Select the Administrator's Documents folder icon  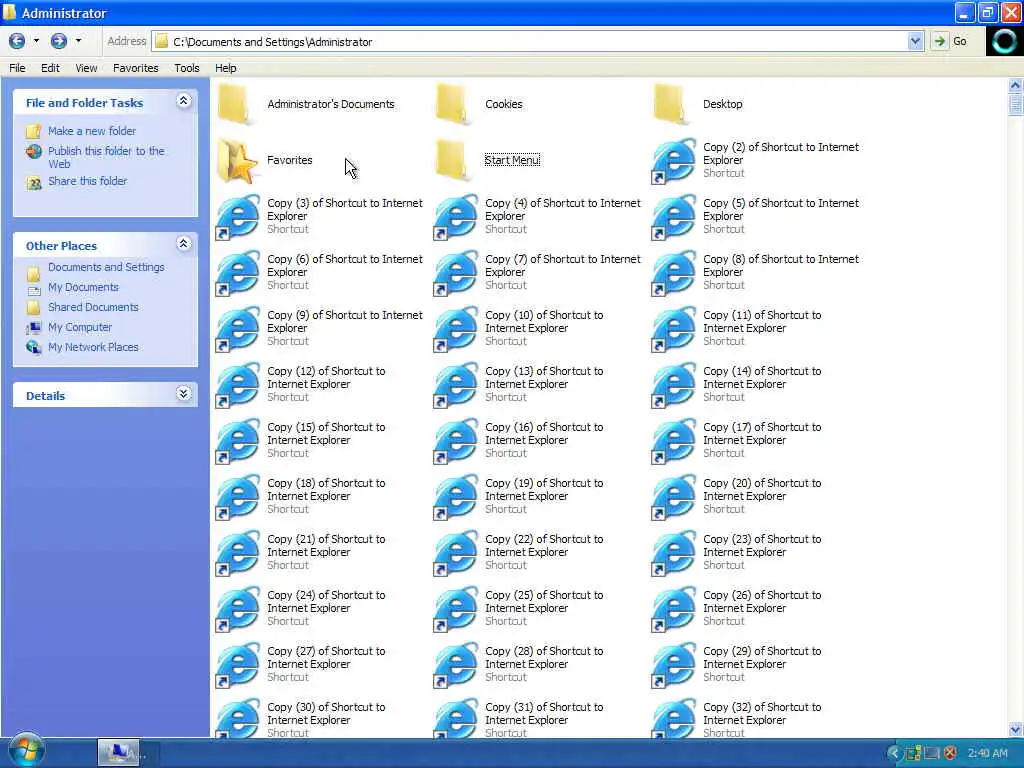(234, 103)
